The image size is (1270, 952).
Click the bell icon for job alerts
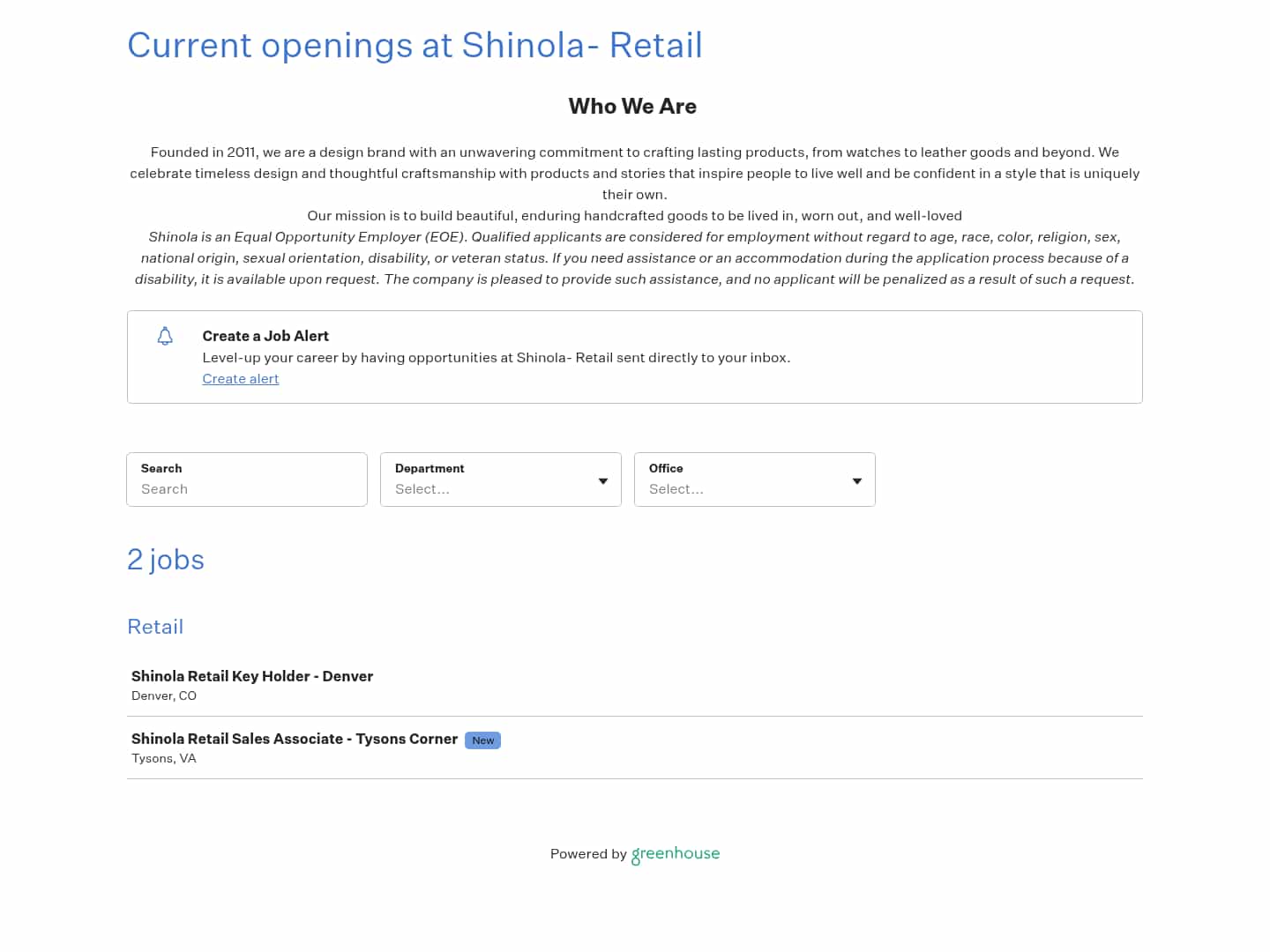click(x=165, y=336)
